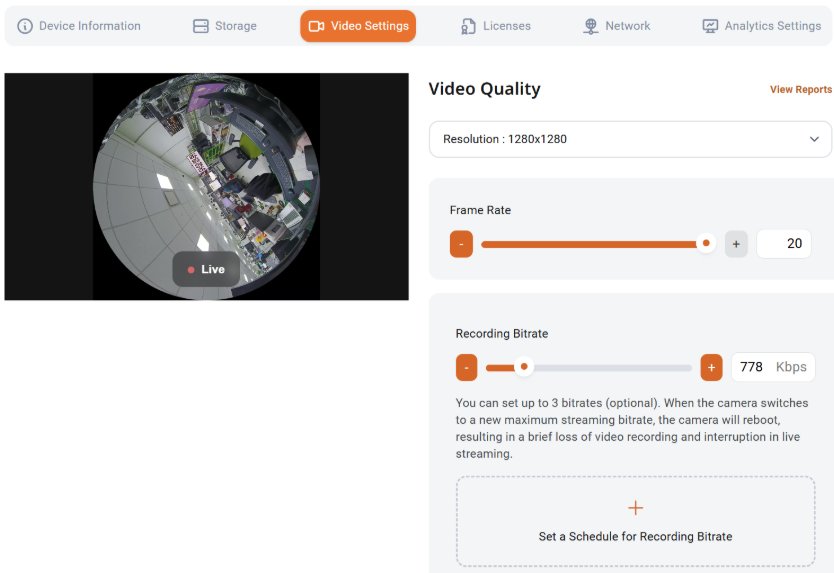
Task: Click the Analytics Settings chart icon
Action: [710, 26]
